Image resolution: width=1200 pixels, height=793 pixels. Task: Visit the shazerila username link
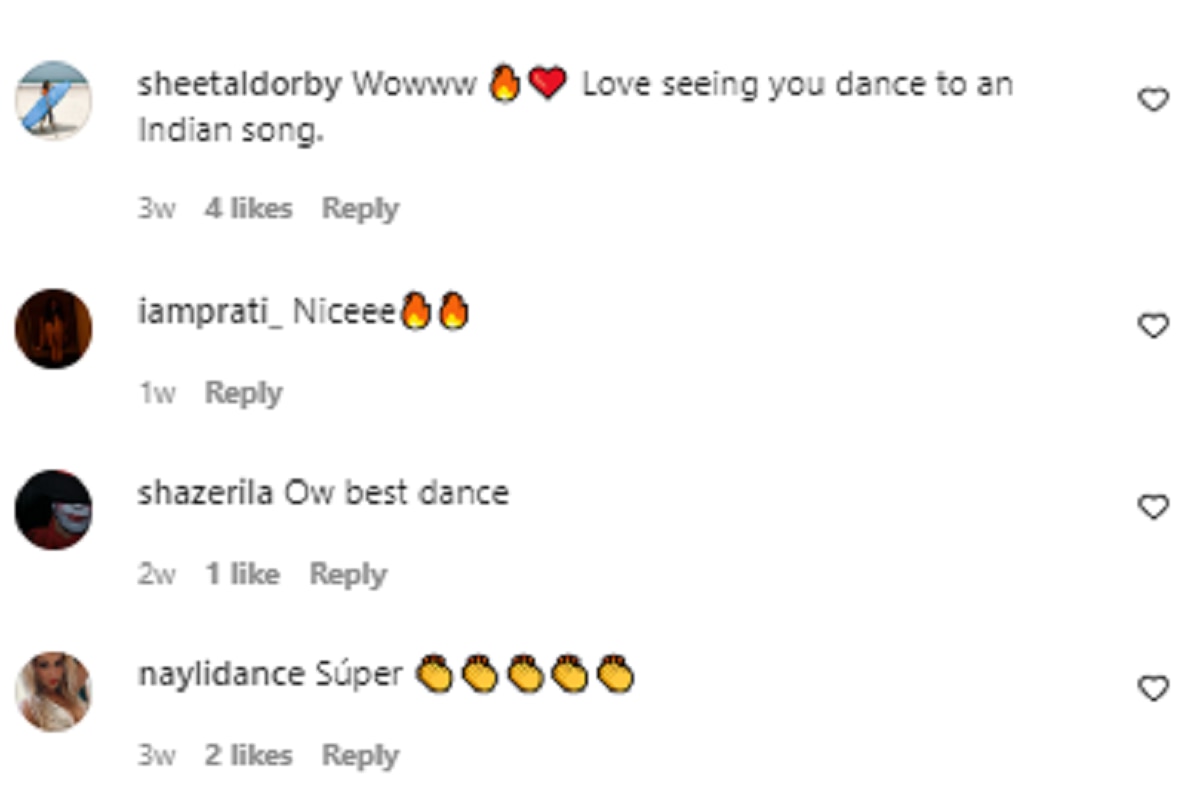pos(205,493)
